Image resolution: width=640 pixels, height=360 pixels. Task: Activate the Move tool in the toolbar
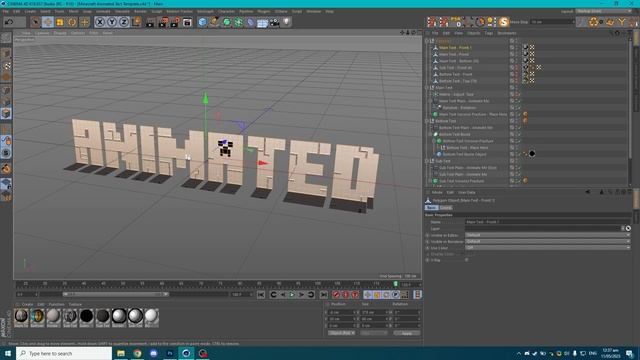click(48, 22)
